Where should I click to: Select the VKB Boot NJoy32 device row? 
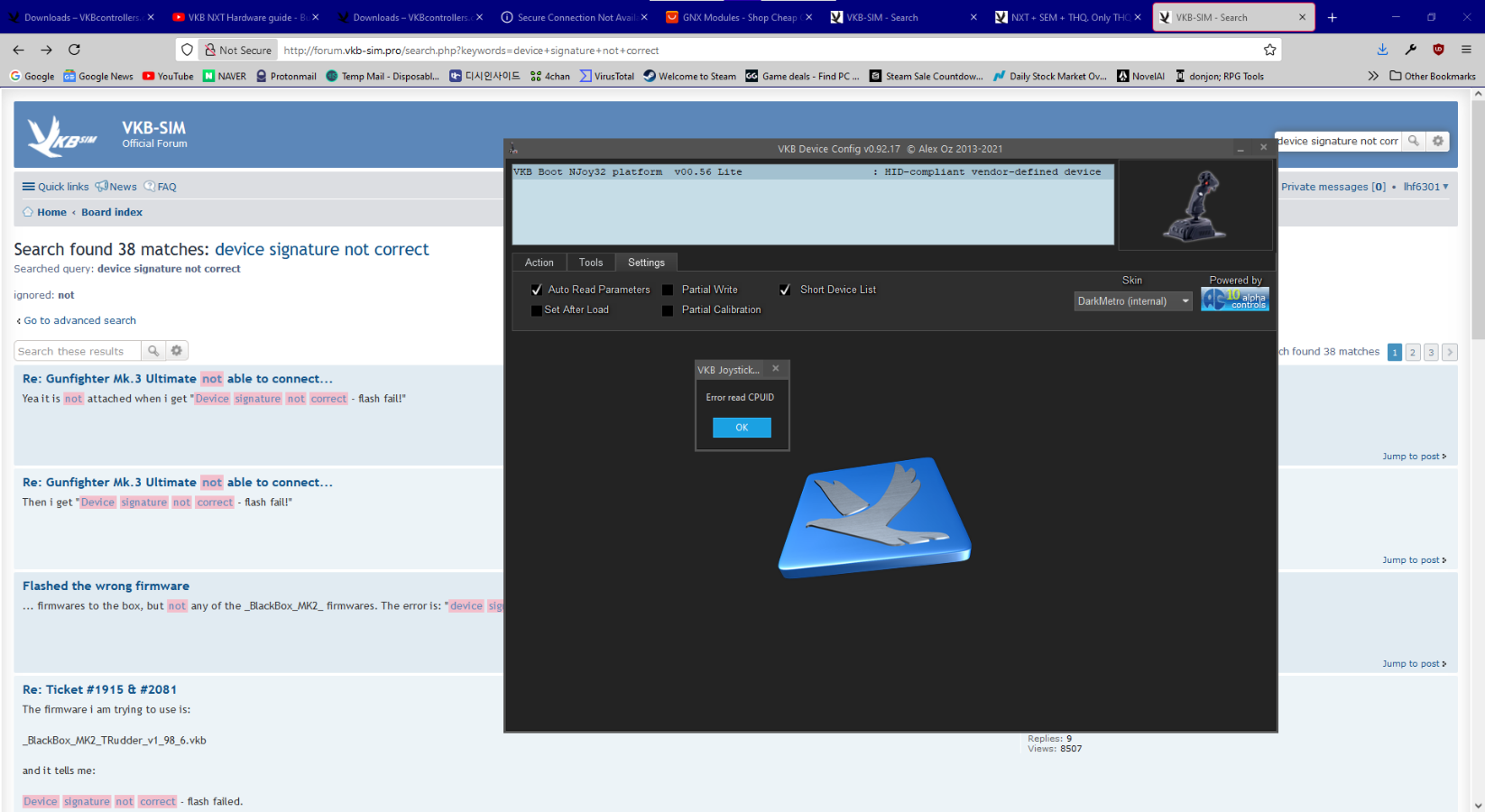pyautogui.click(x=813, y=171)
